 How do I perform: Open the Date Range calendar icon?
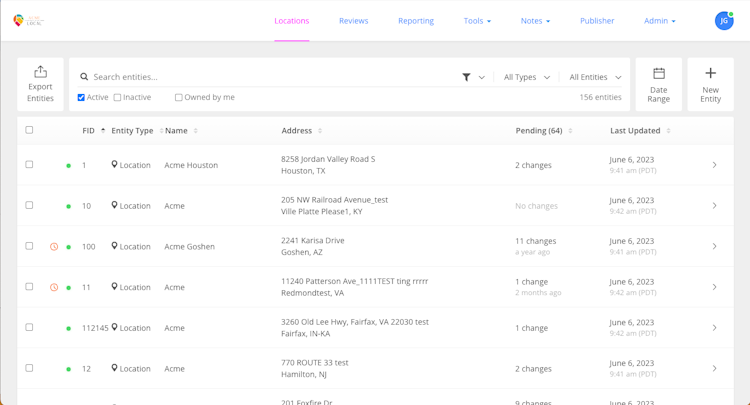(658, 73)
